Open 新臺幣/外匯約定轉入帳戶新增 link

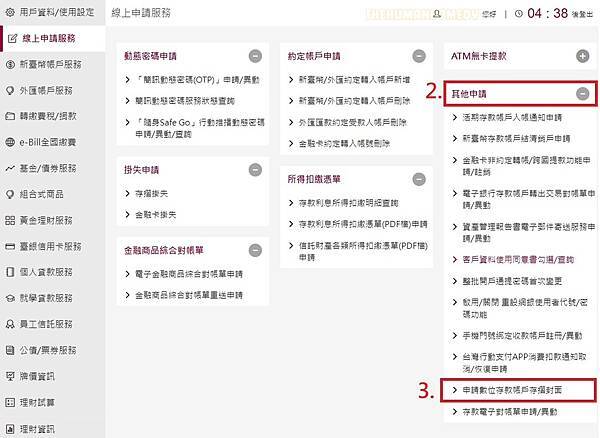click(x=354, y=80)
